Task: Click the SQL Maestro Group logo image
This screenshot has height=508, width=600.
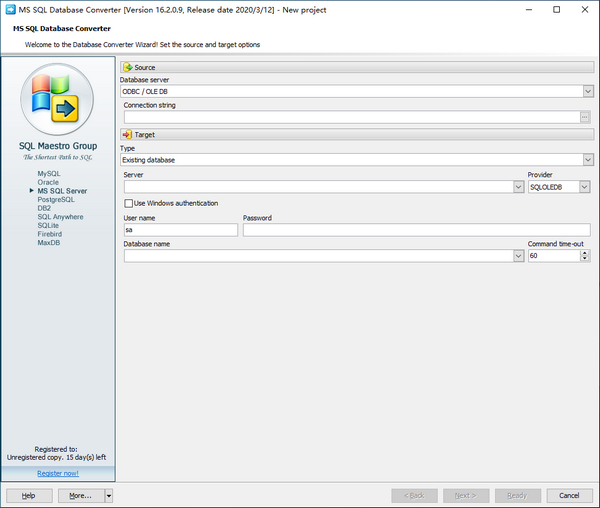Action: pyautogui.click(x=58, y=100)
